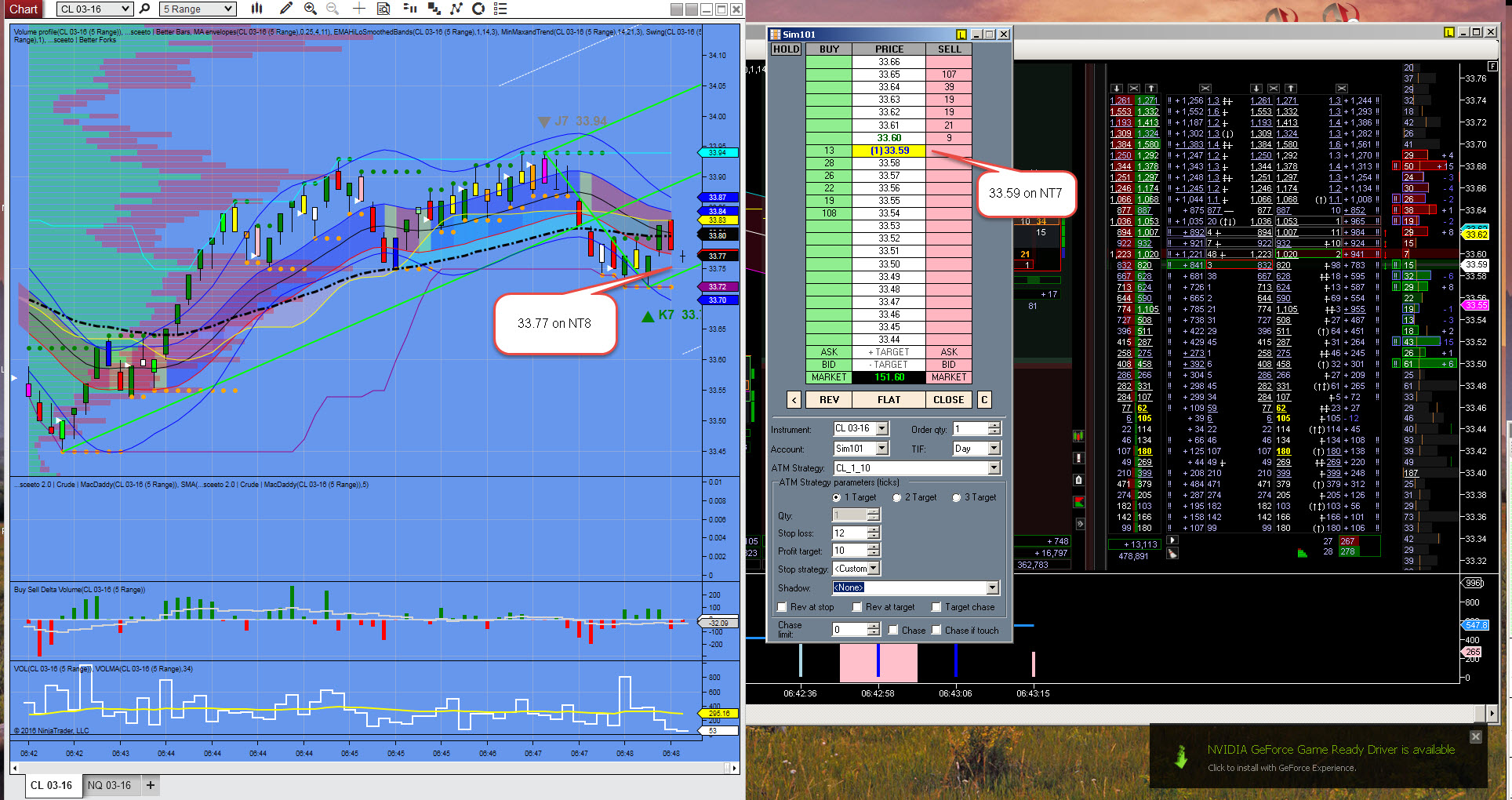The width and height of the screenshot is (1512, 800).
Task: Click the Profit target value field
Action: pos(849,551)
